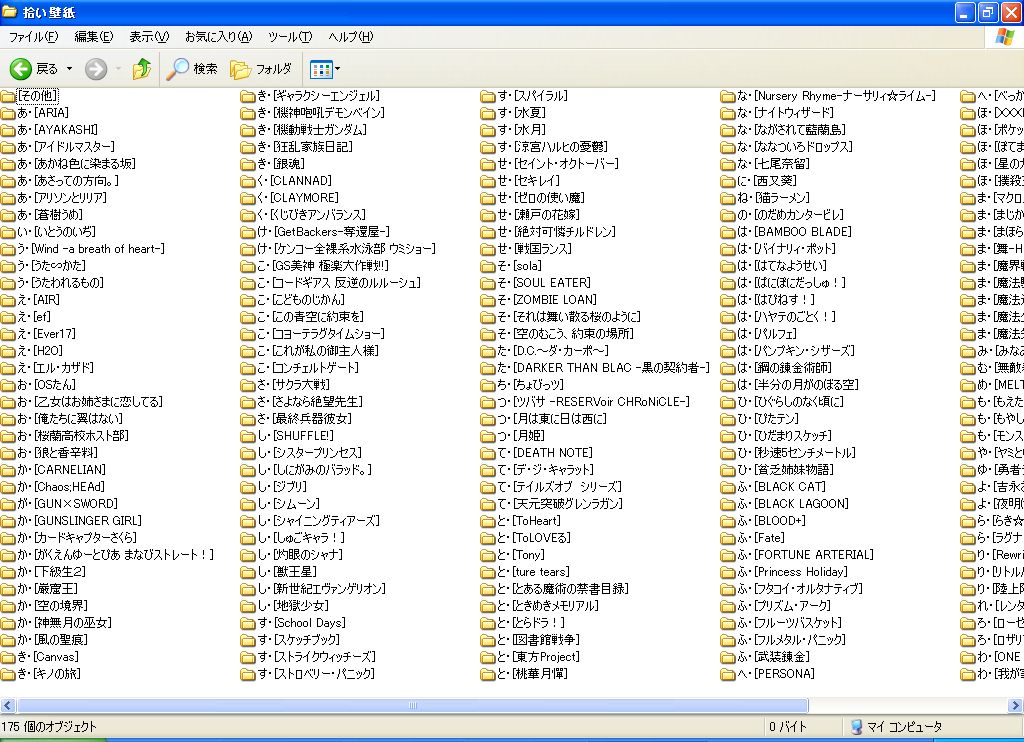Select folder icon of し・[SHUFFLE!]
This screenshot has width=1024, height=742.
(248, 436)
